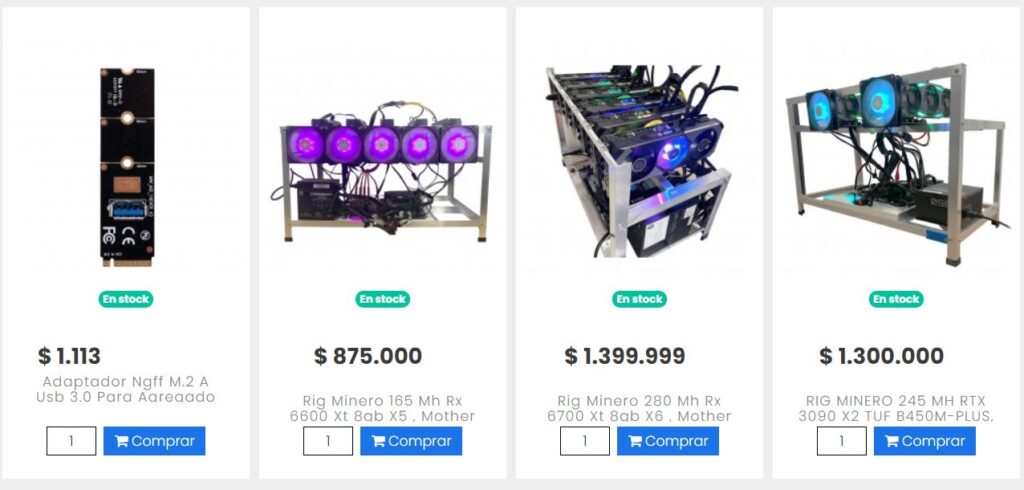Focus quantity field for Rx 6600 Xt rig
The width and height of the screenshot is (1024, 490).
328,441
